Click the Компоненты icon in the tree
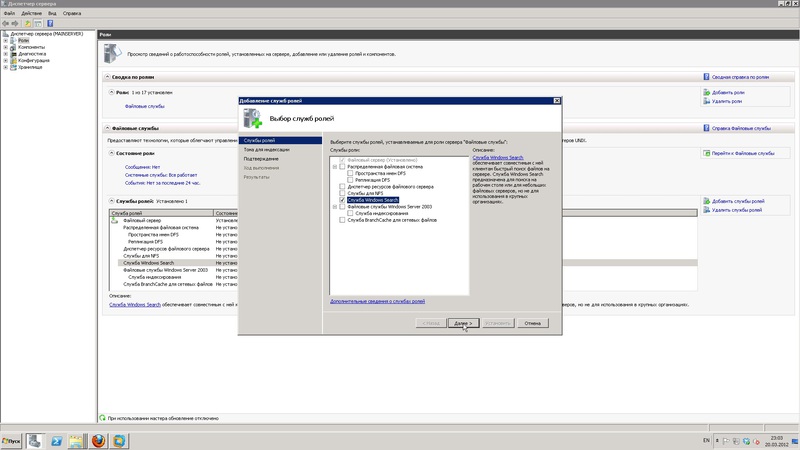Image resolution: width=800 pixels, height=450 pixels. 13,47
